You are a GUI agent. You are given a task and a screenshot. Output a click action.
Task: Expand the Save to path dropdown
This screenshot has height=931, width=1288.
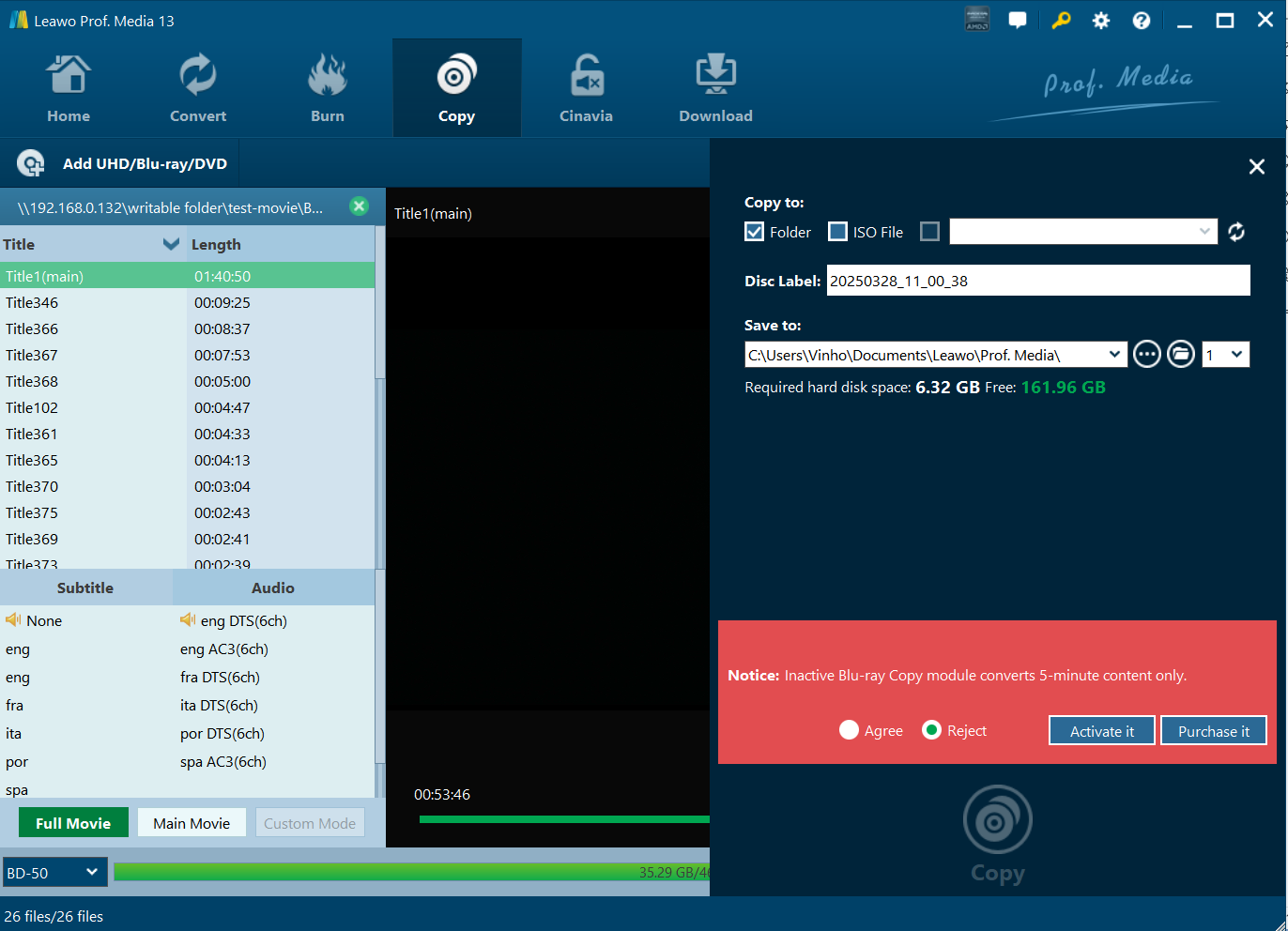(x=1114, y=355)
